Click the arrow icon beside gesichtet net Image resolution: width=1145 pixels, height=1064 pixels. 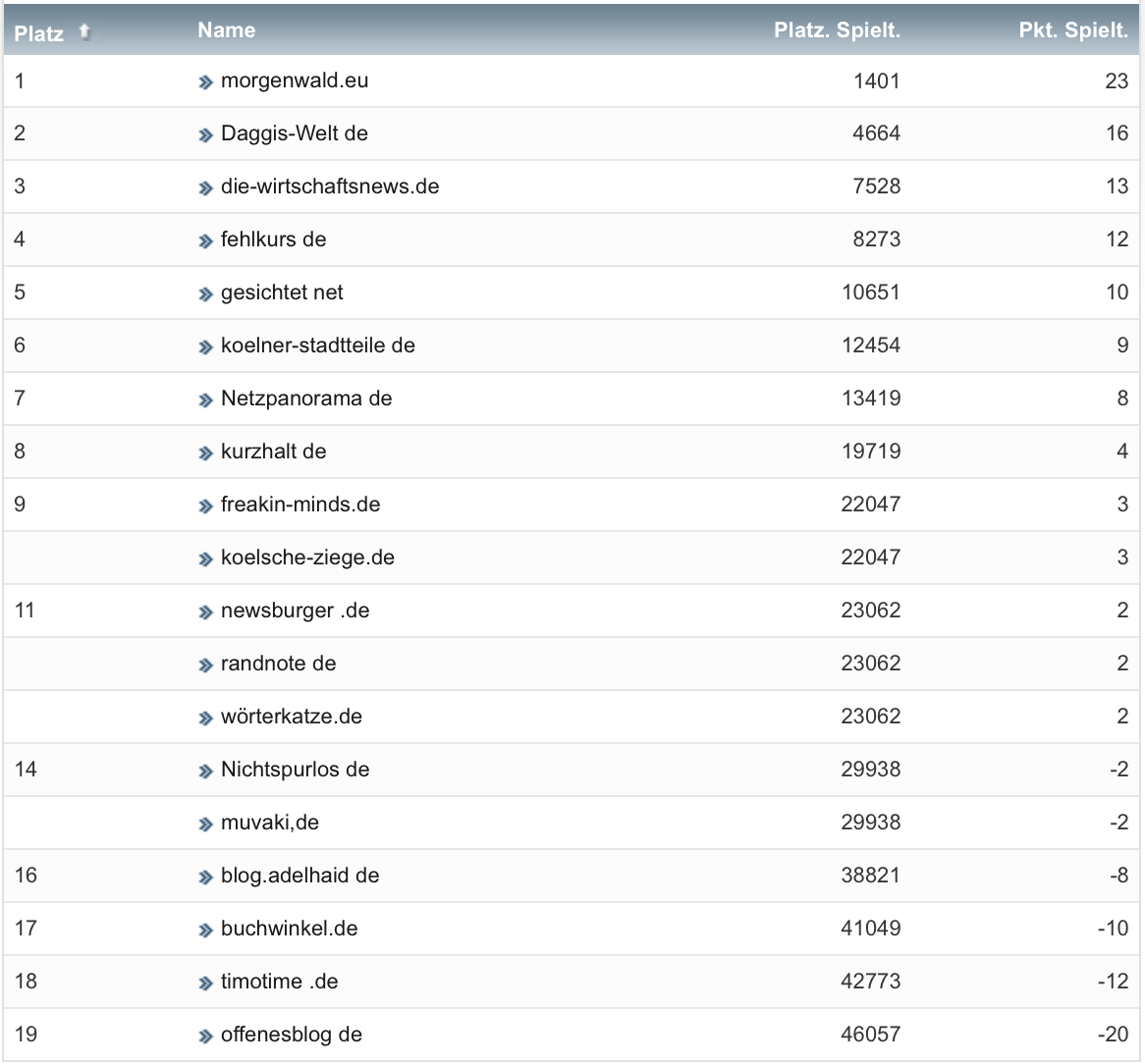click(205, 294)
